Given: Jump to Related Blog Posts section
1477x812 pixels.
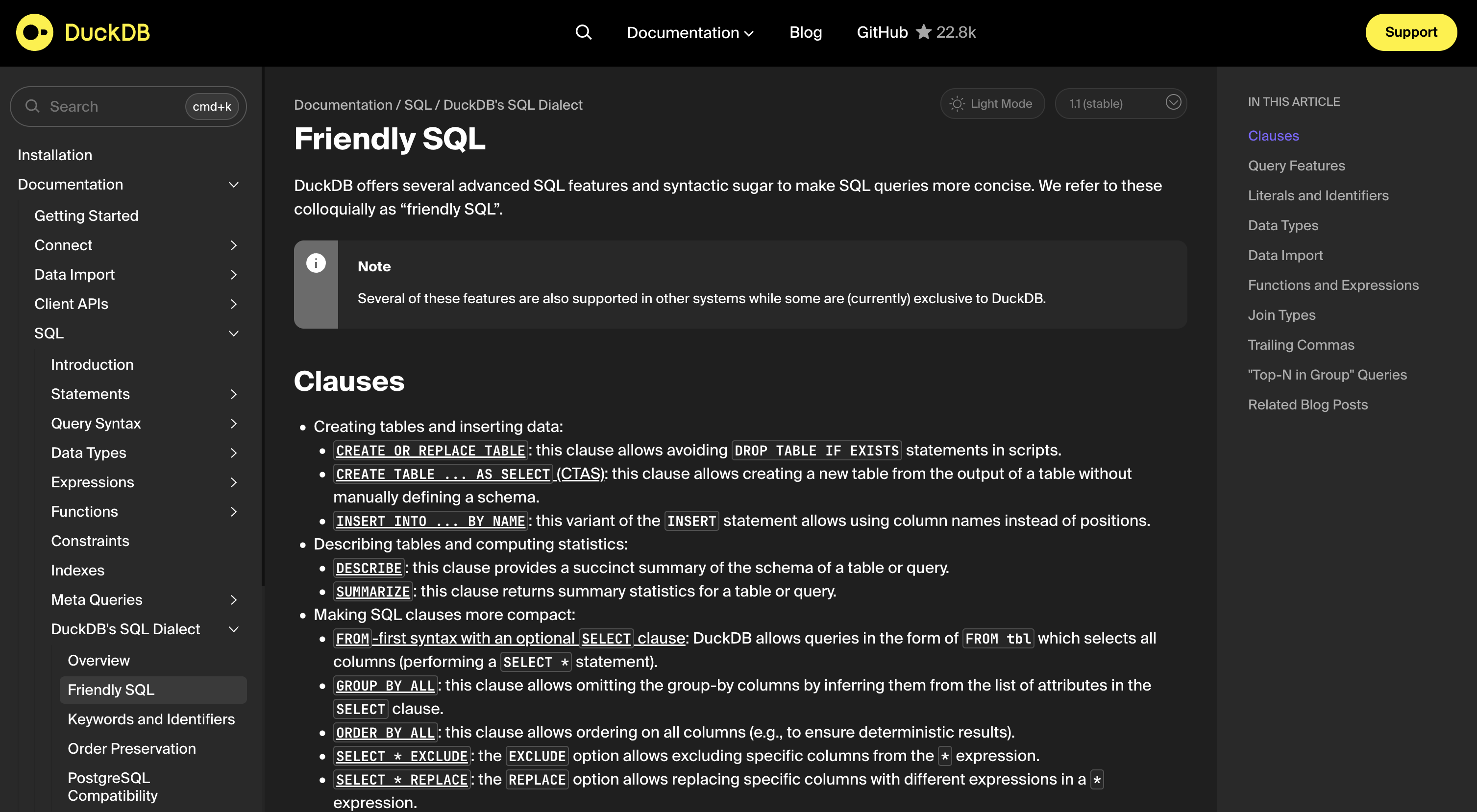Looking at the screenshot, I should 1308,405.
